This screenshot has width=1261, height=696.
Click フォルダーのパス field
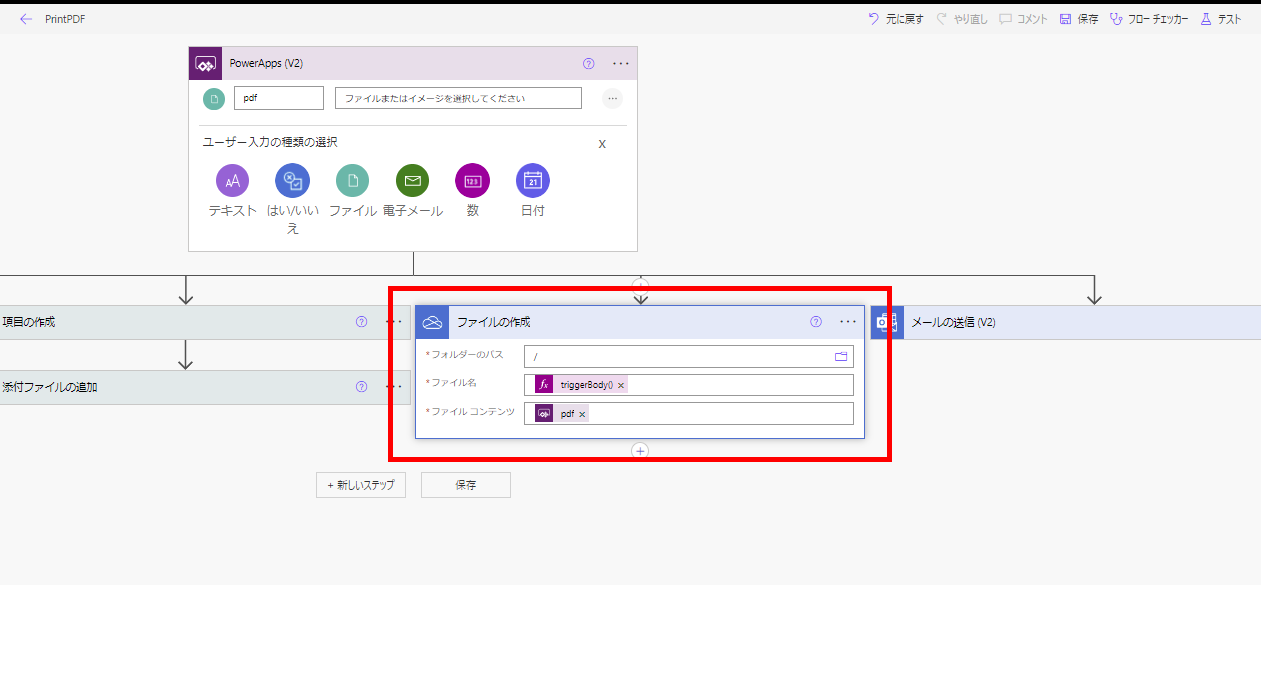689,357
